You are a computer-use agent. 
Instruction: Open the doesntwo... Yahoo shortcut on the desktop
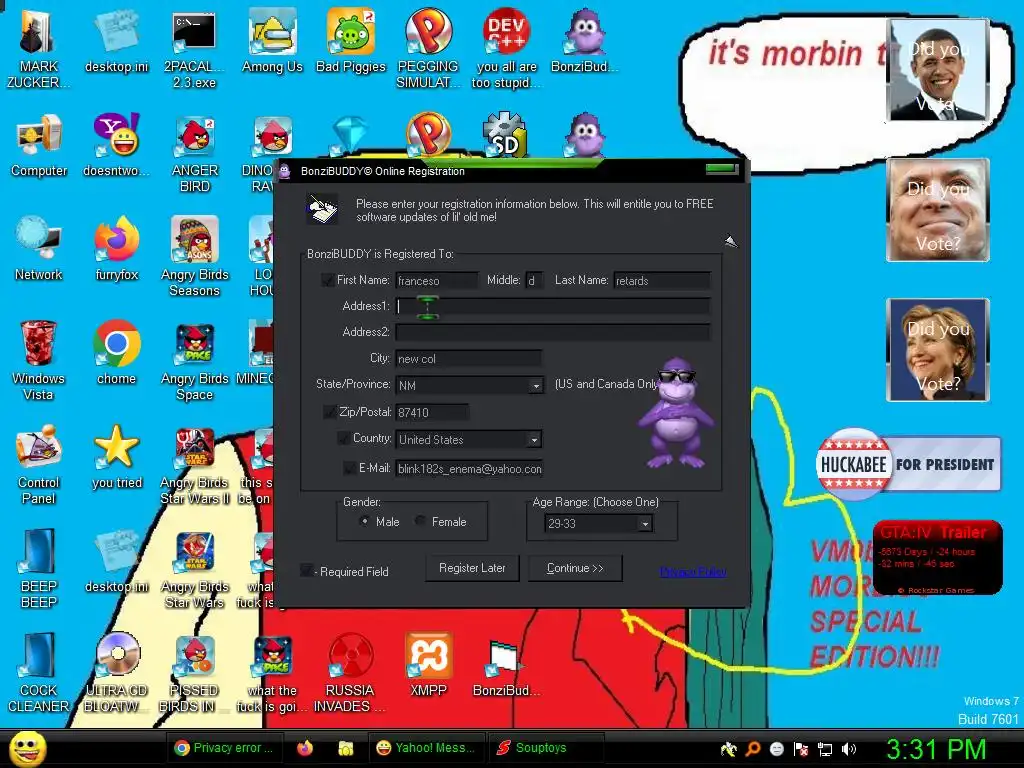pos(116,147)
